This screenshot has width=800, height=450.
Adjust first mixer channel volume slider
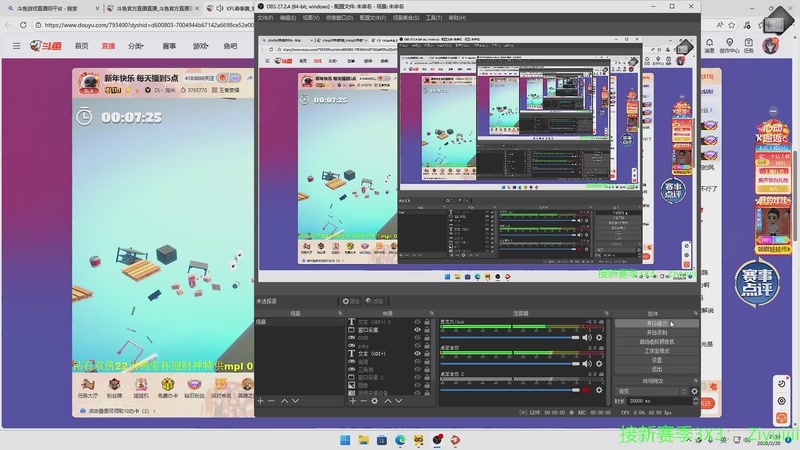coord(510,337)
